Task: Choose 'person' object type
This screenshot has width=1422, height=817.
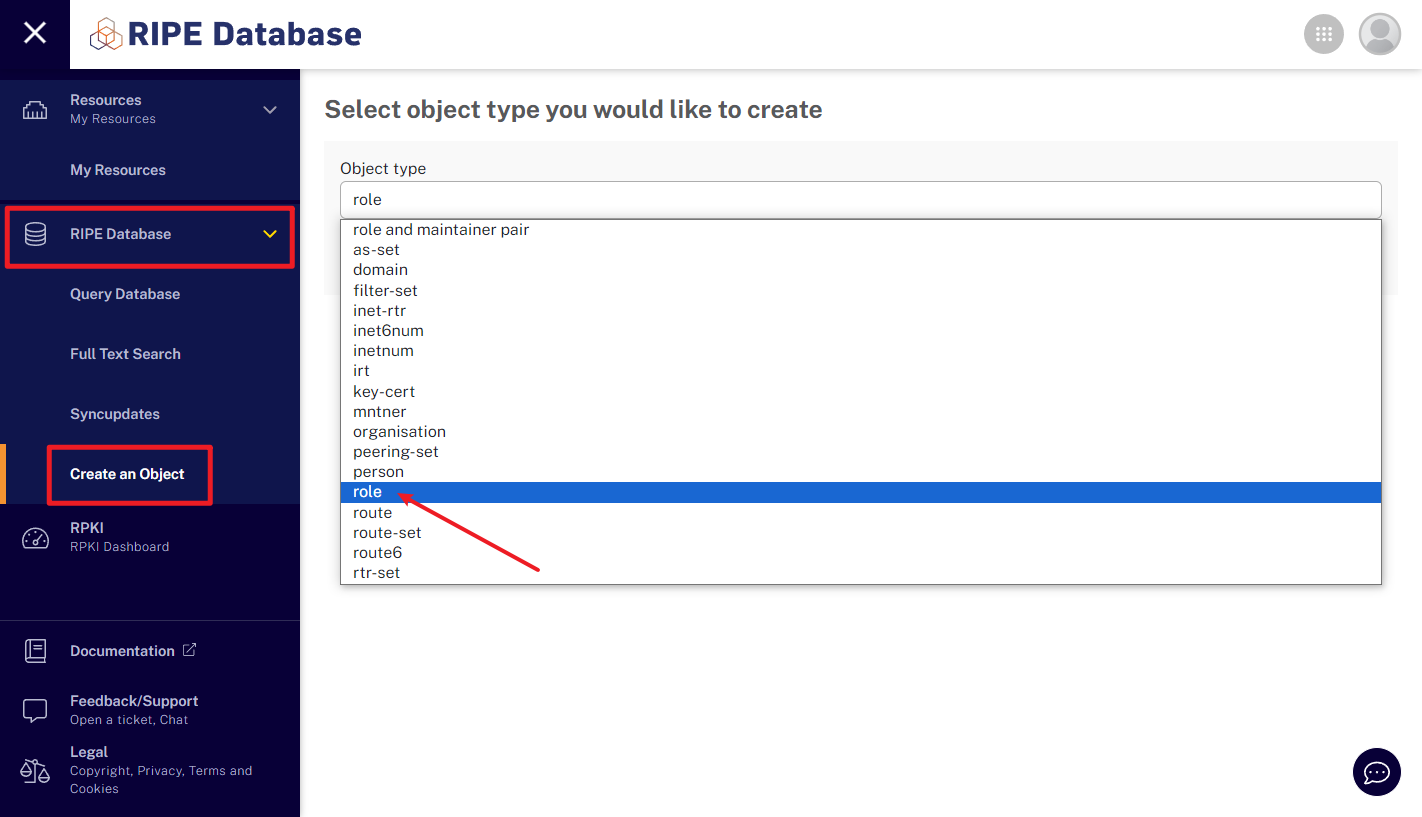Action: pyautogui.click(x=861, y=472)
